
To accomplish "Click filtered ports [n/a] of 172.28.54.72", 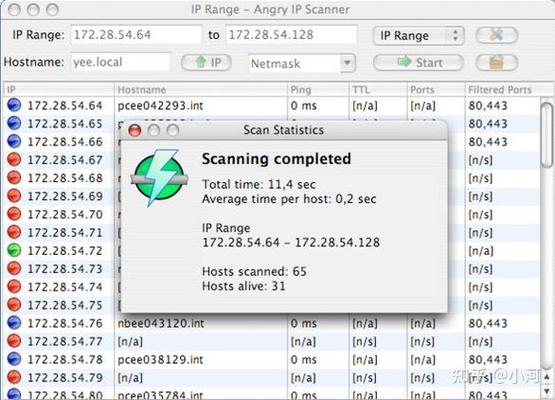I will pyautogui.click(x=481, y=251).
